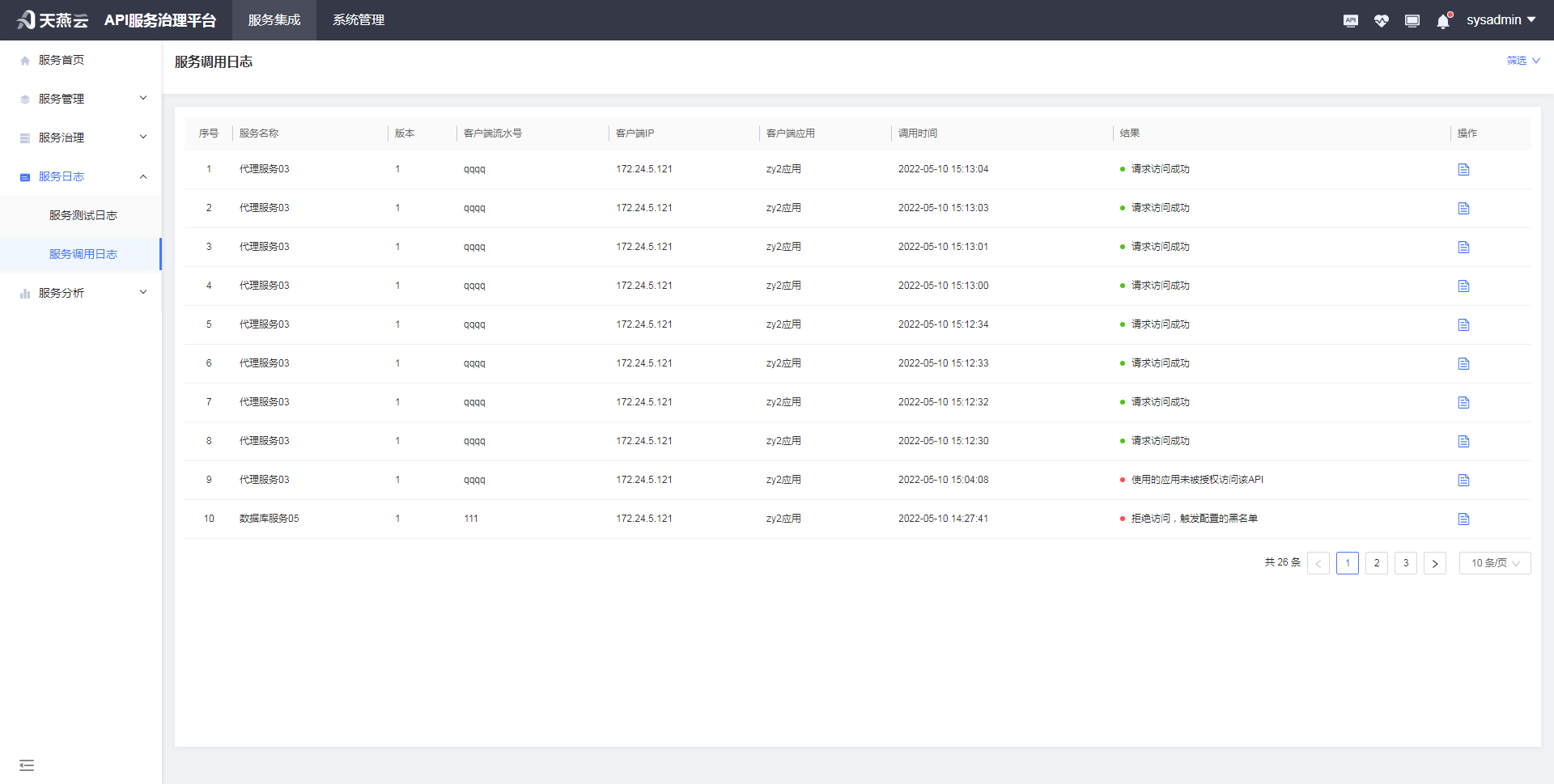The image size is (1554, 784).
Task: Click the 服务分析 chart icon in sidebar
Action: (24, 292)
